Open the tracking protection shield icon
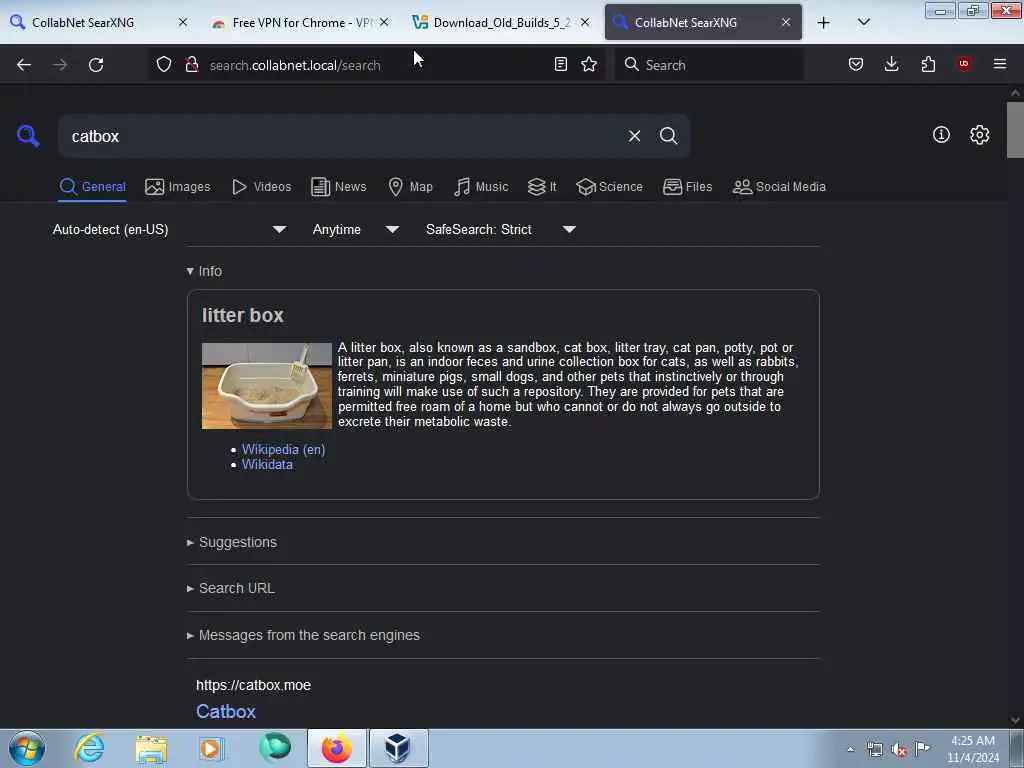The height and width of the screenshot is (768, 1024). coord(164,64)
